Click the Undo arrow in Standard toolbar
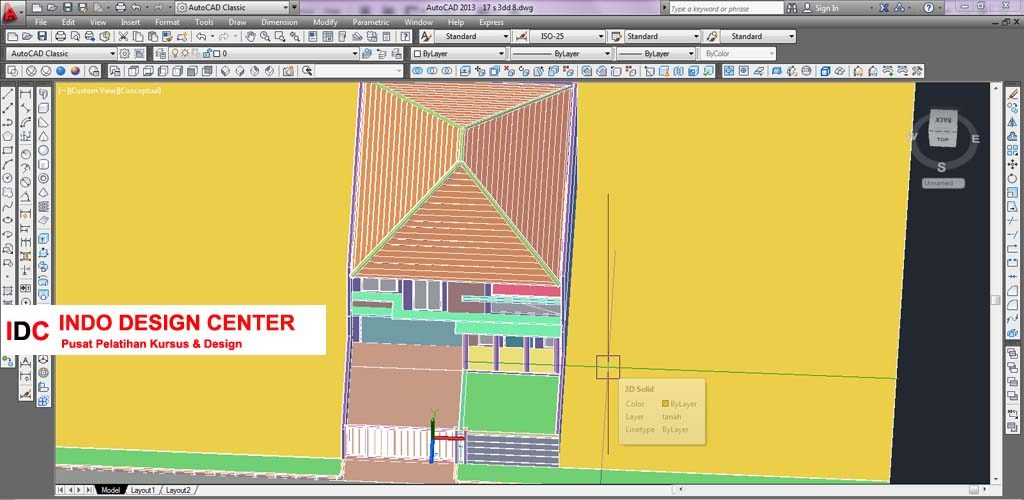Screen dimensions: 1024x500 [200, 37]
